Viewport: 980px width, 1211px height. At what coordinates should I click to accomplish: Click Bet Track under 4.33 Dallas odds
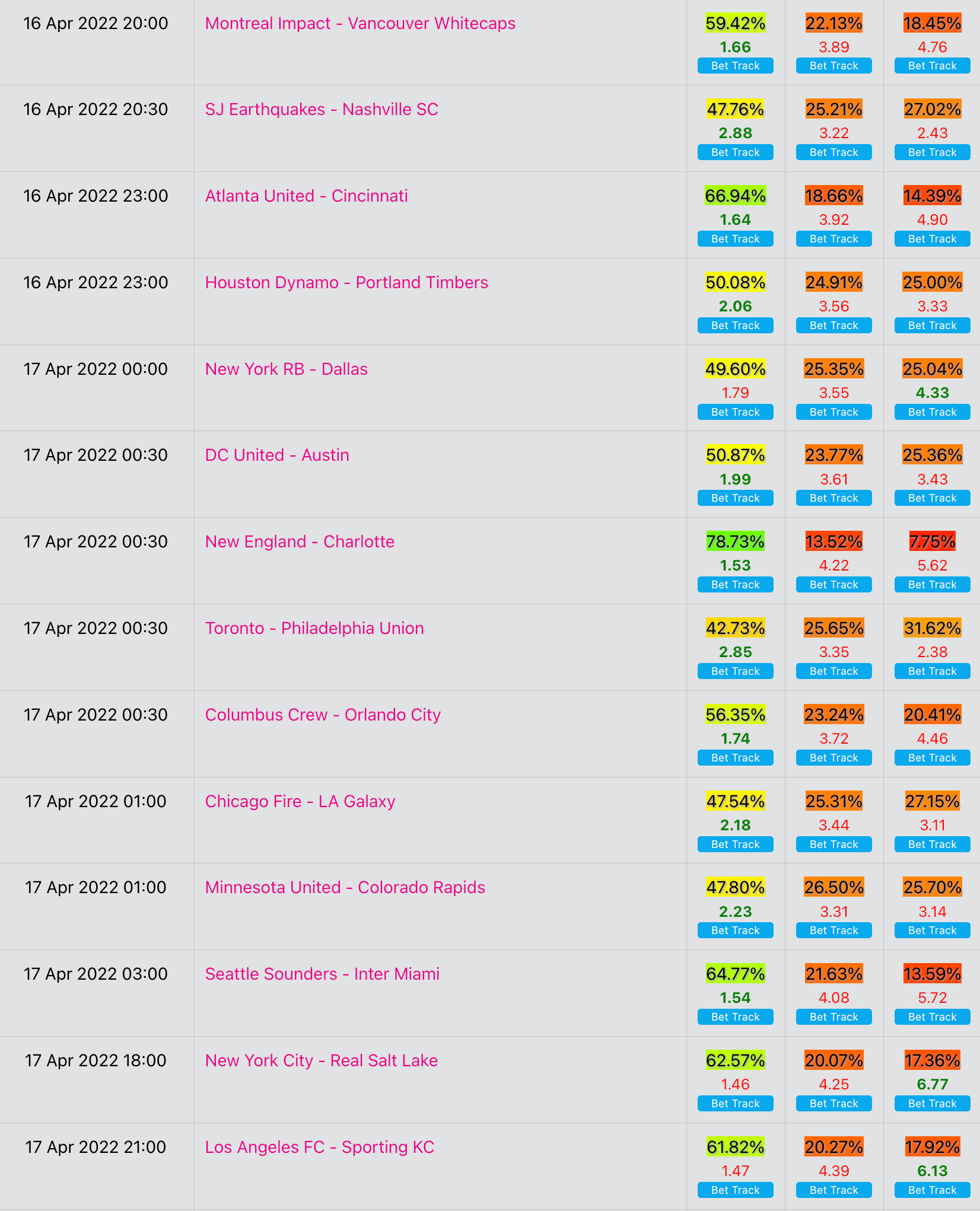[x=933, y=412]
